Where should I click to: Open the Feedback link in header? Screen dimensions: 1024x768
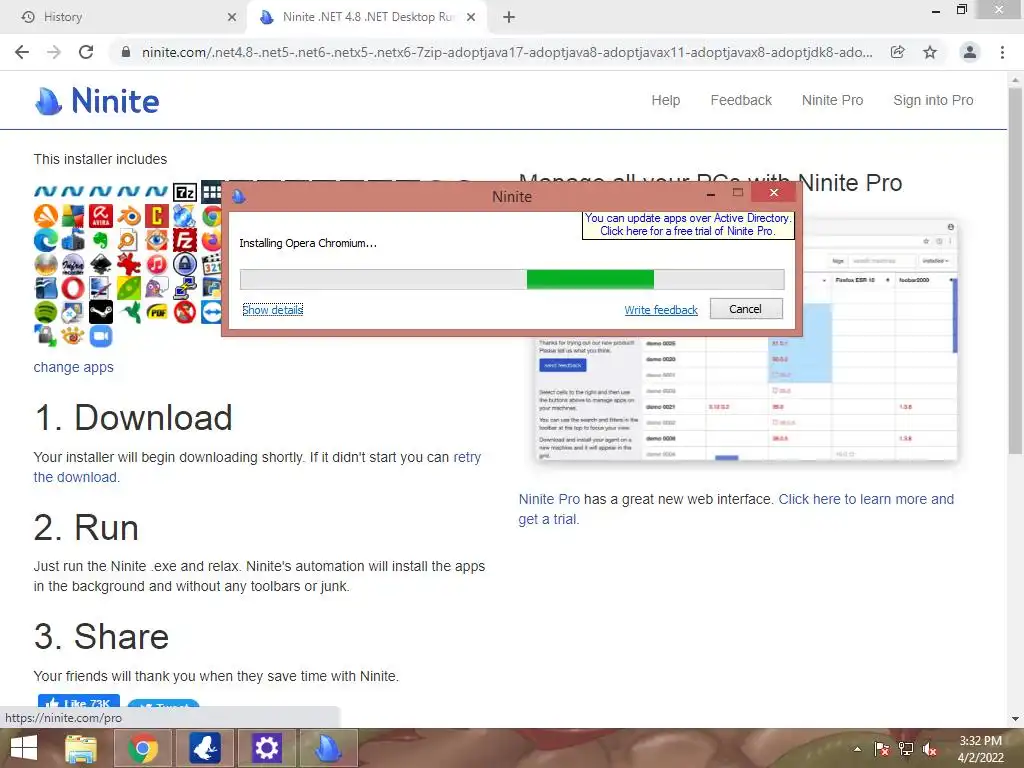(741, 101)
